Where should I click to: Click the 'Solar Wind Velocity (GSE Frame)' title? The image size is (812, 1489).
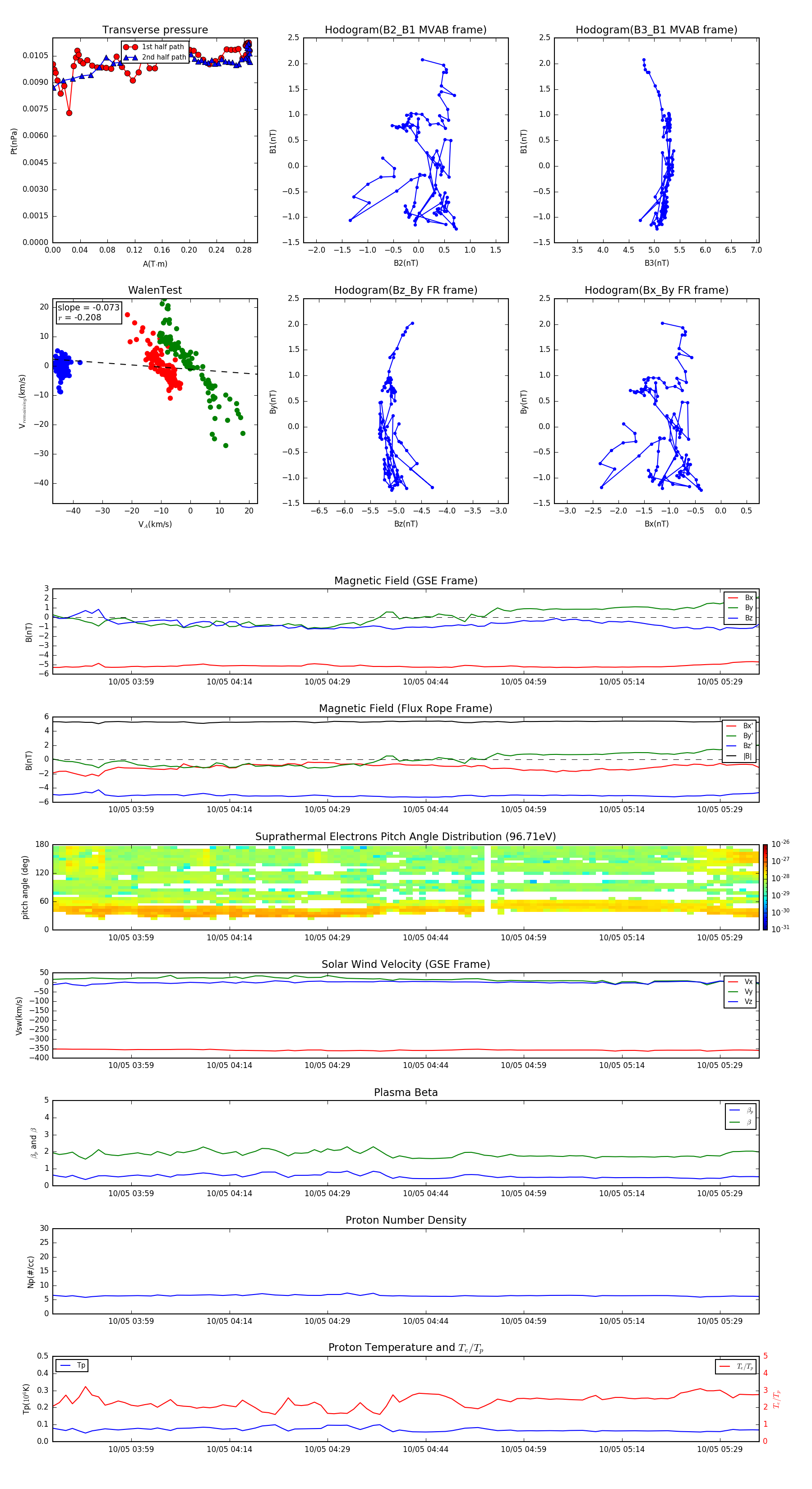coord(406,965)
